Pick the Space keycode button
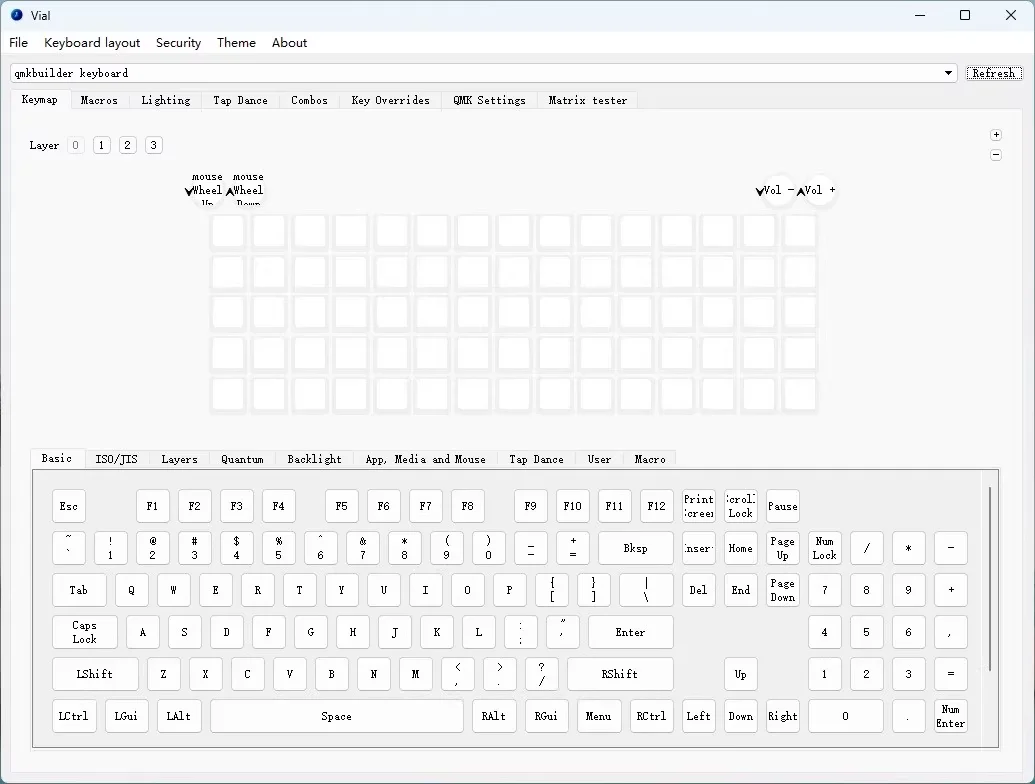 [336, 716]
